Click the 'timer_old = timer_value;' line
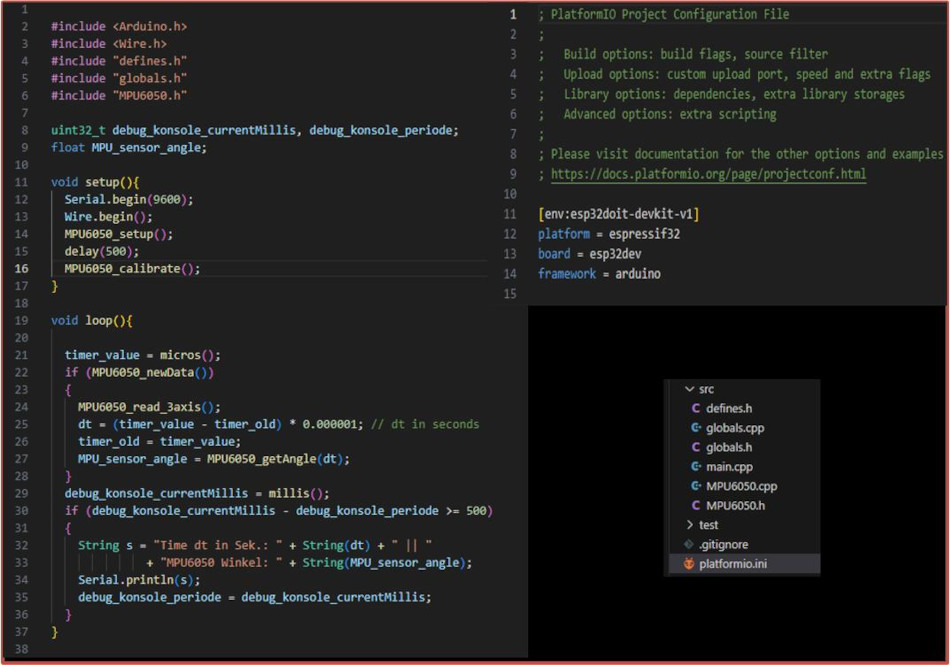Screen dimensions: 950x665 pos(159,442)
